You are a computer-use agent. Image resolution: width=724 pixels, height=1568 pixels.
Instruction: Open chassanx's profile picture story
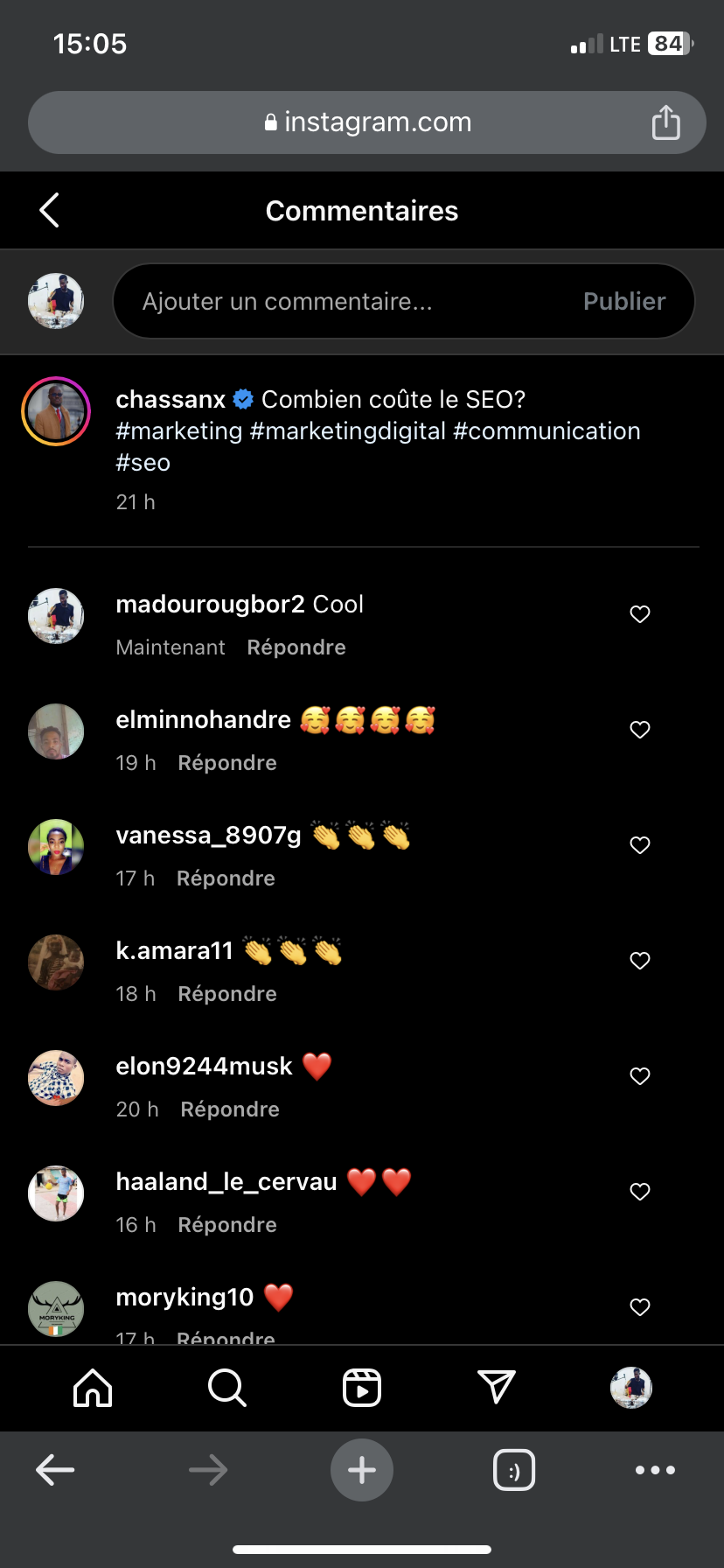(56, 411)
